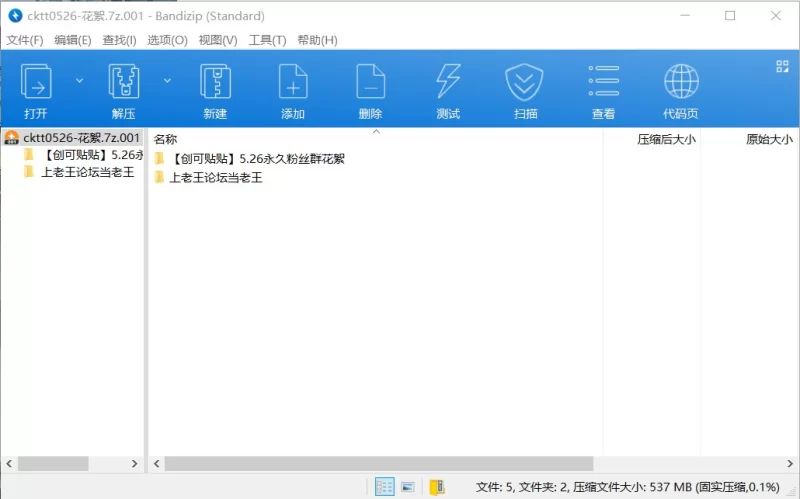Click the toolbar layout grid icon
800x499 pixels.
pos(782,66)
